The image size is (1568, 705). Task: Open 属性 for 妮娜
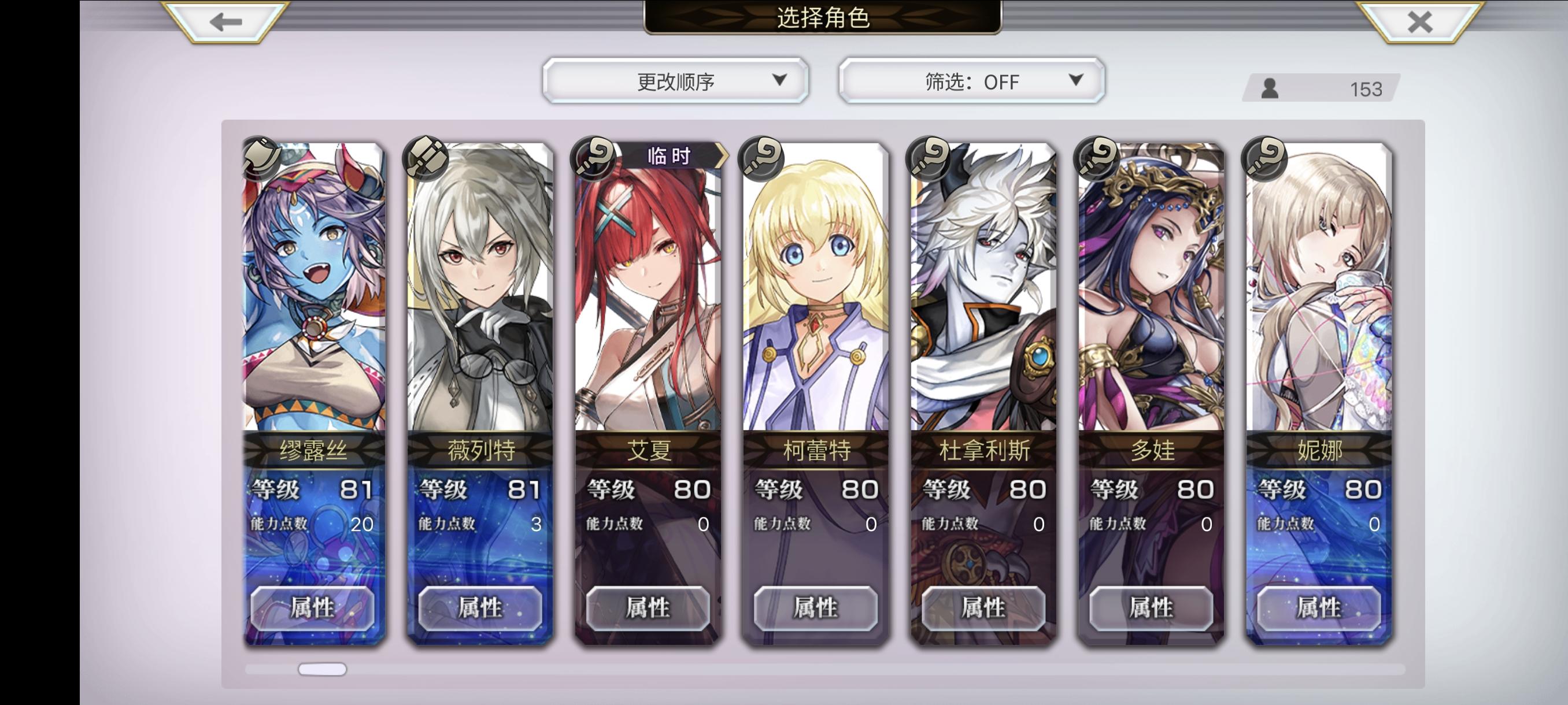point(1318,608)
